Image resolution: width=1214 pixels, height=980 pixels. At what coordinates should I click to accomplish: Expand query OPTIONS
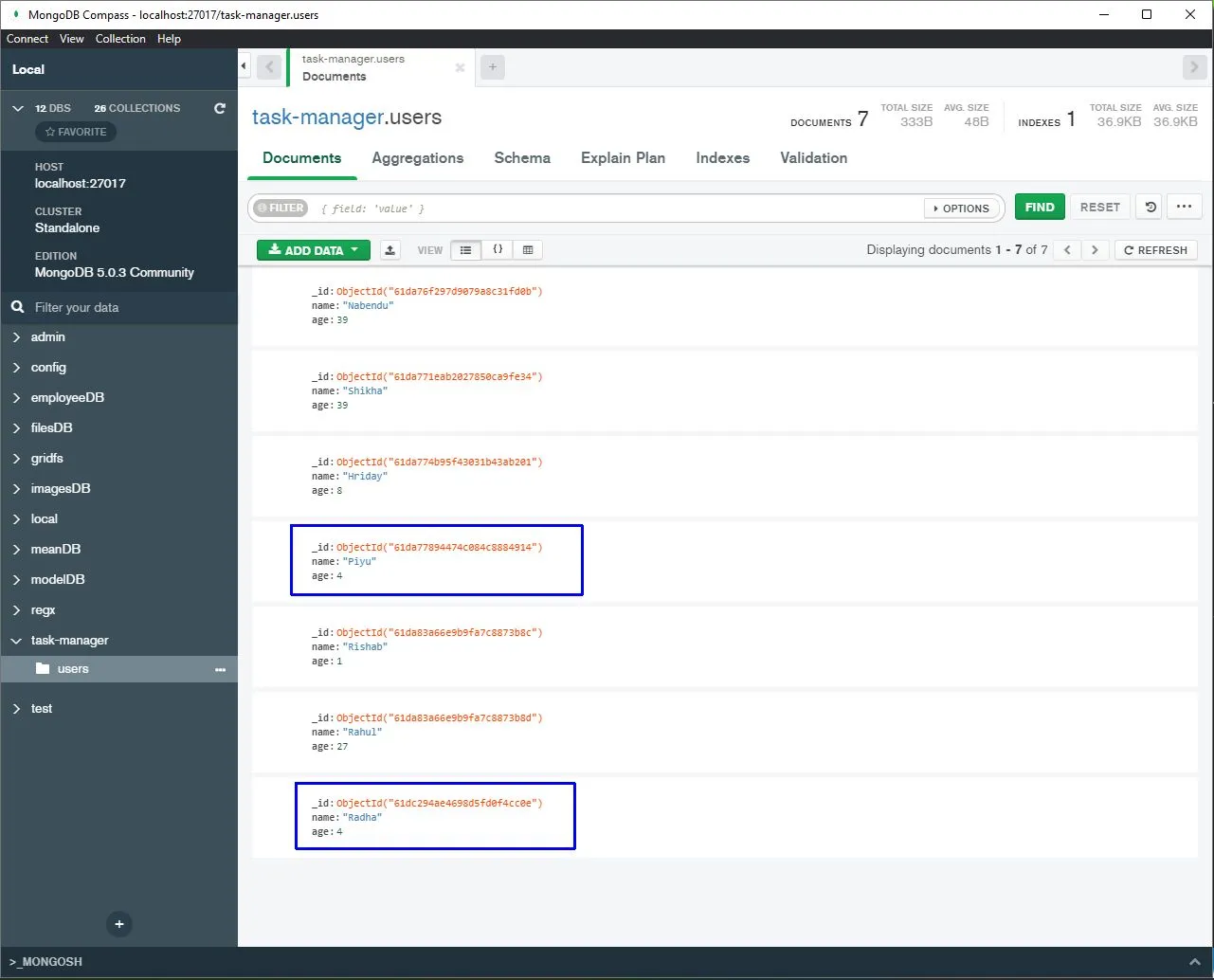[962, 209]
